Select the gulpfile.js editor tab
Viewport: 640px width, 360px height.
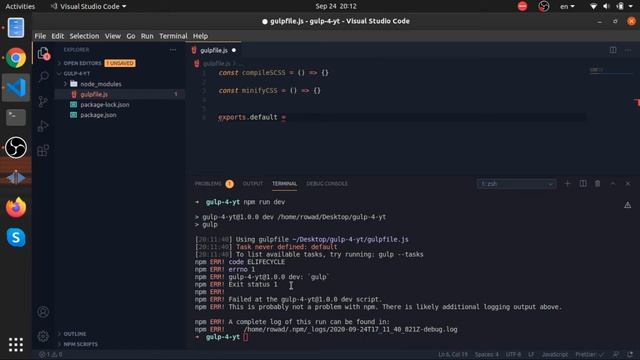click(x=214, y=50)
